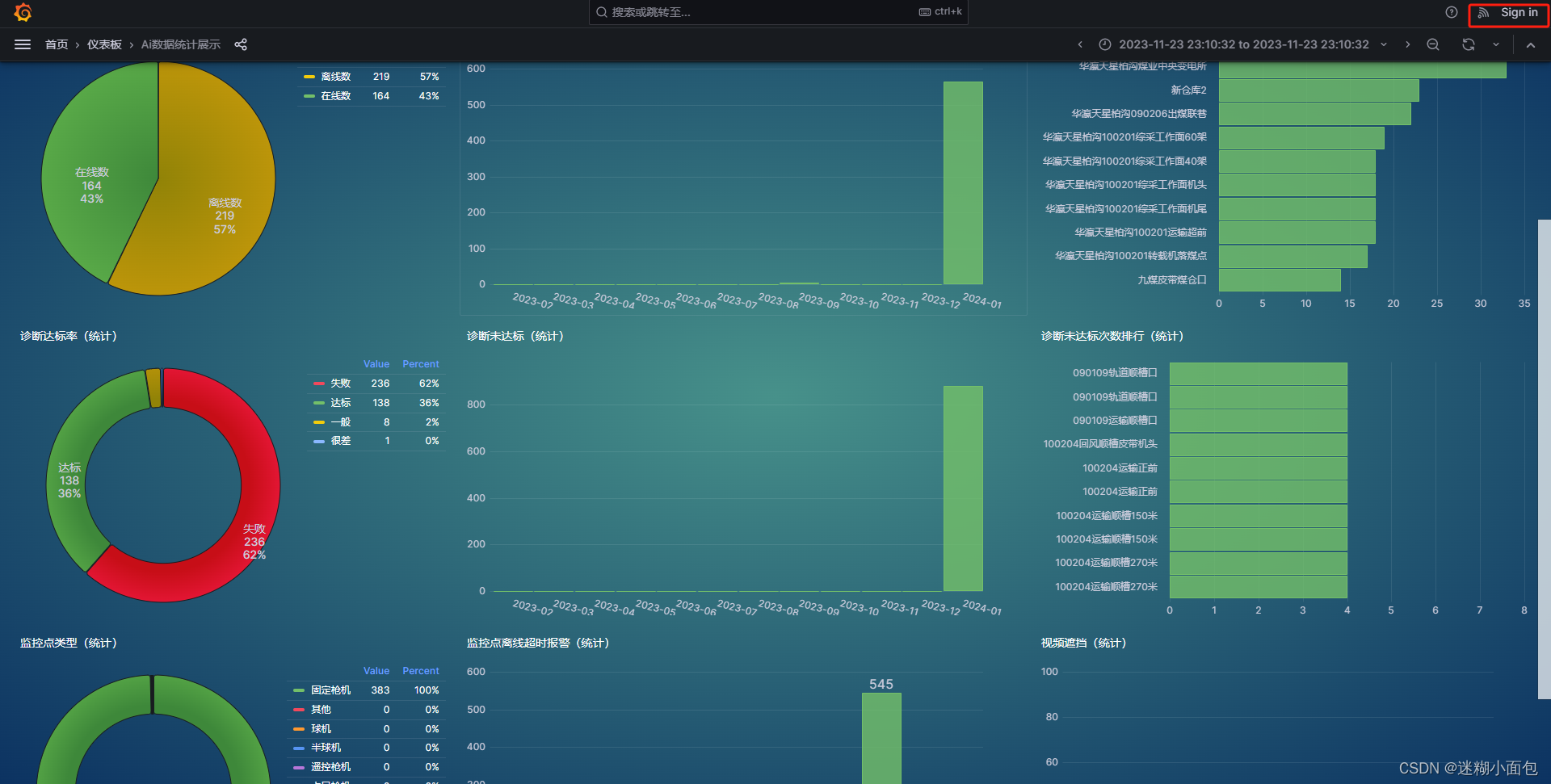Shift time range backward arrow
Image resolution: width=1551 pixels, height=784 pixels.
tap(1080, 44)
